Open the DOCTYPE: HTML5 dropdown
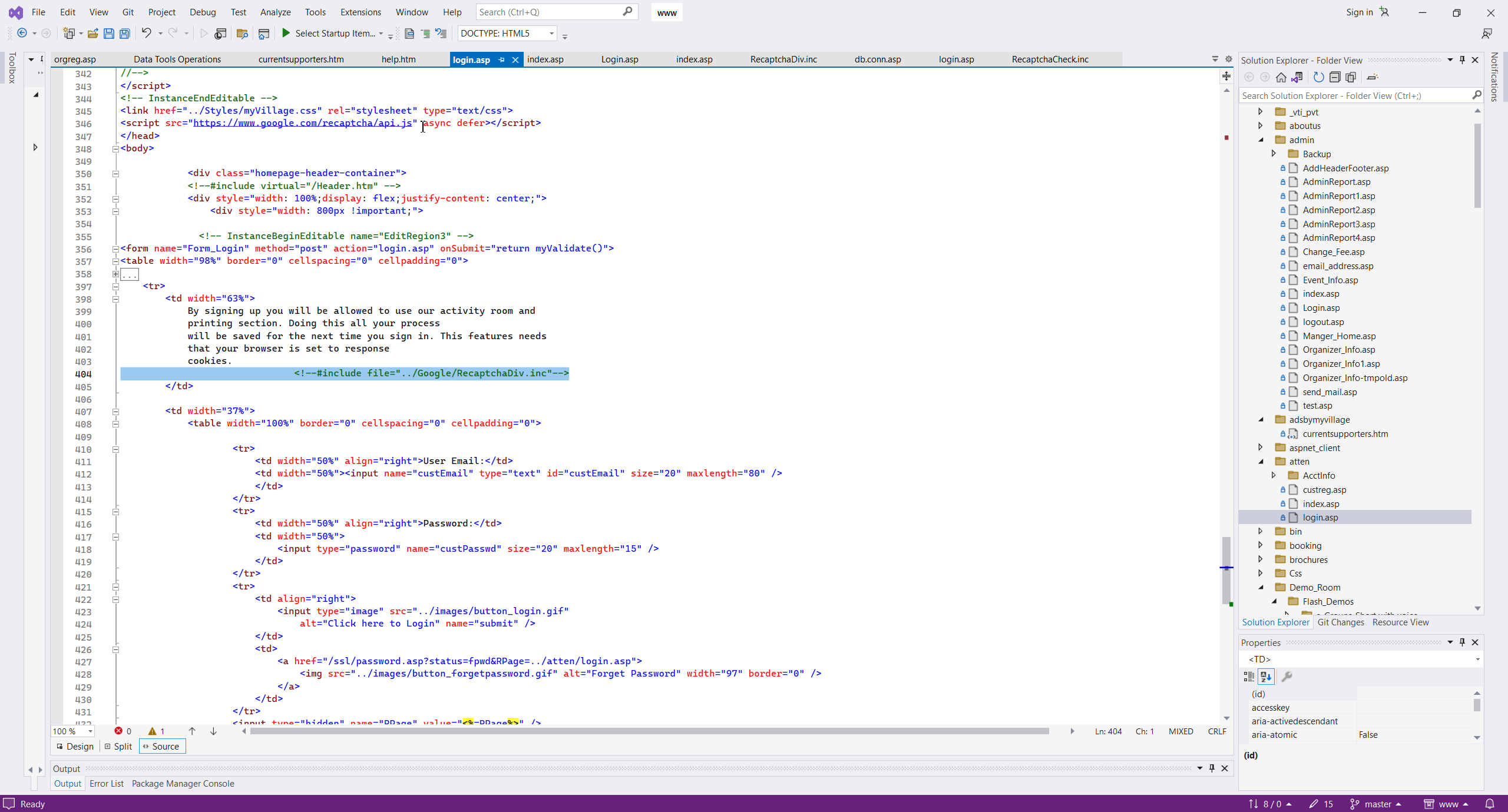Viewport: 1508px width, 812px height. [x=551, y=34]
